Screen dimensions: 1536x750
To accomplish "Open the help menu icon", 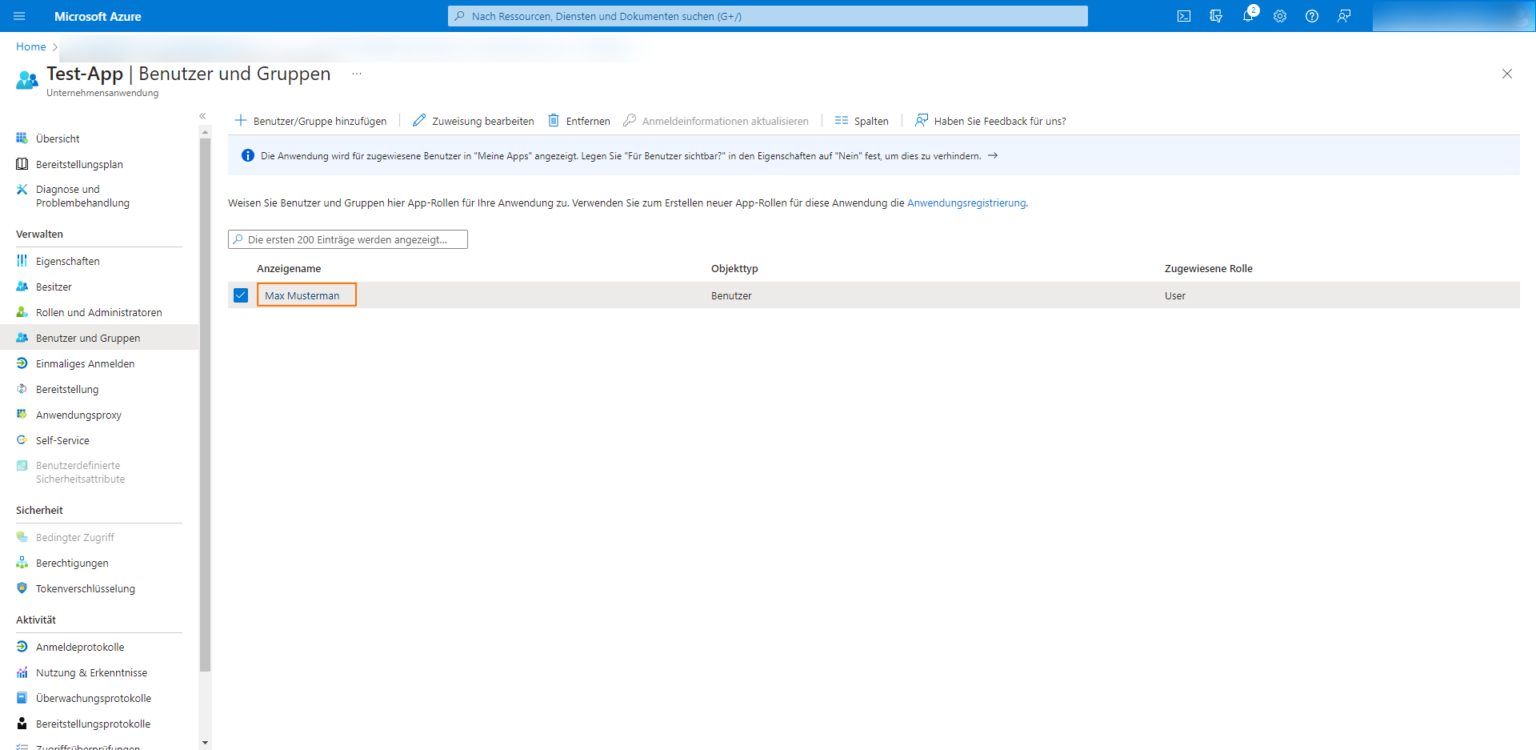I will tap(1312, 15).
